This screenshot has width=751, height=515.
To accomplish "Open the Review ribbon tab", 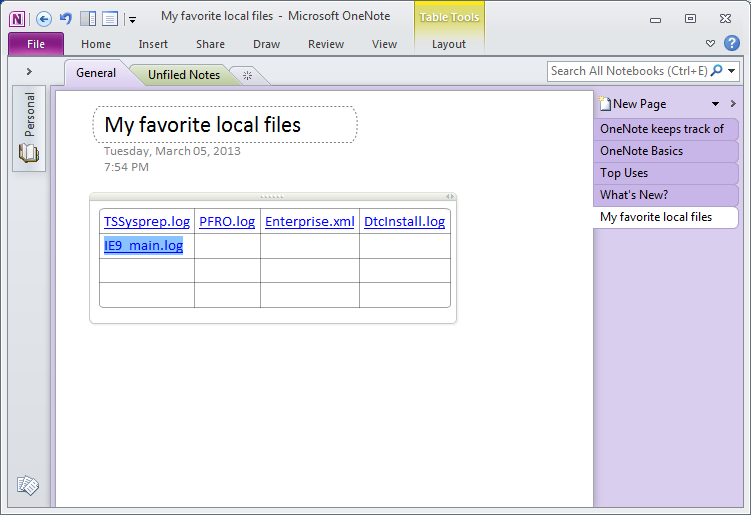I will (326, 44).
